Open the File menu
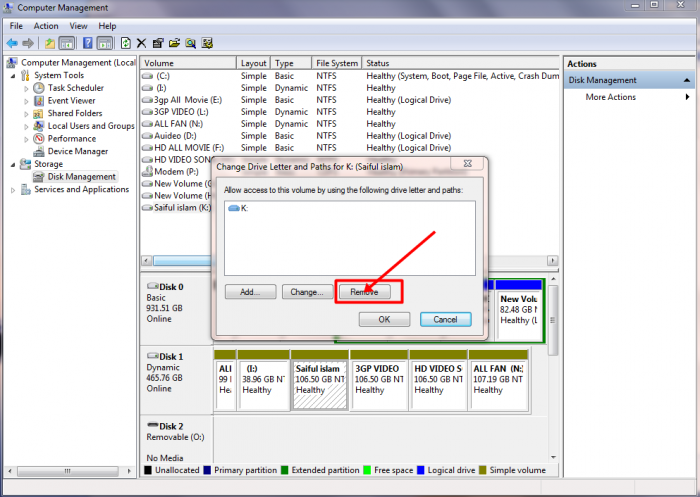Image resolution: width=700 pixels, height=497 pixels. 16,26
